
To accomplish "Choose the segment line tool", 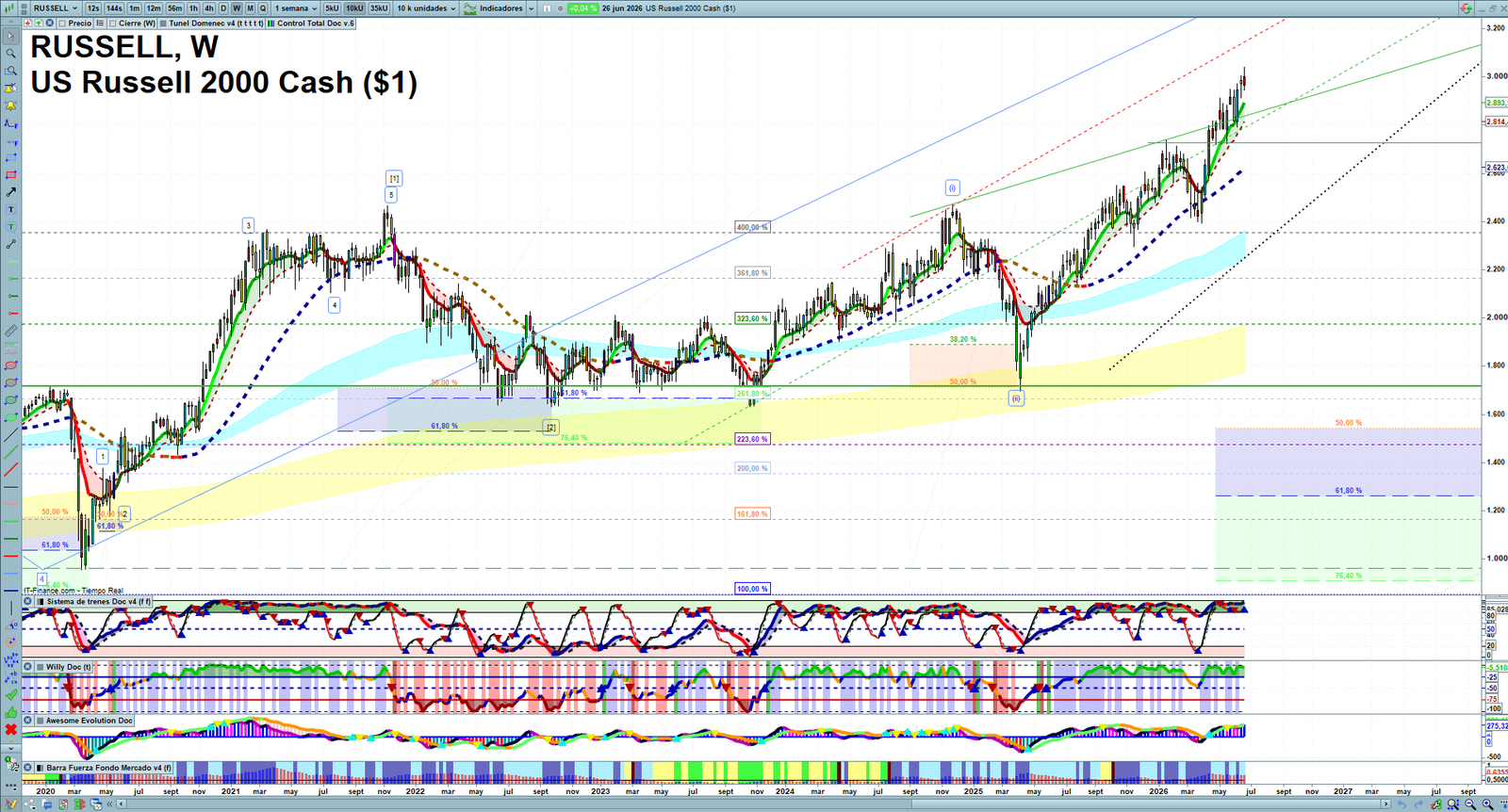I will click(10, 244).
